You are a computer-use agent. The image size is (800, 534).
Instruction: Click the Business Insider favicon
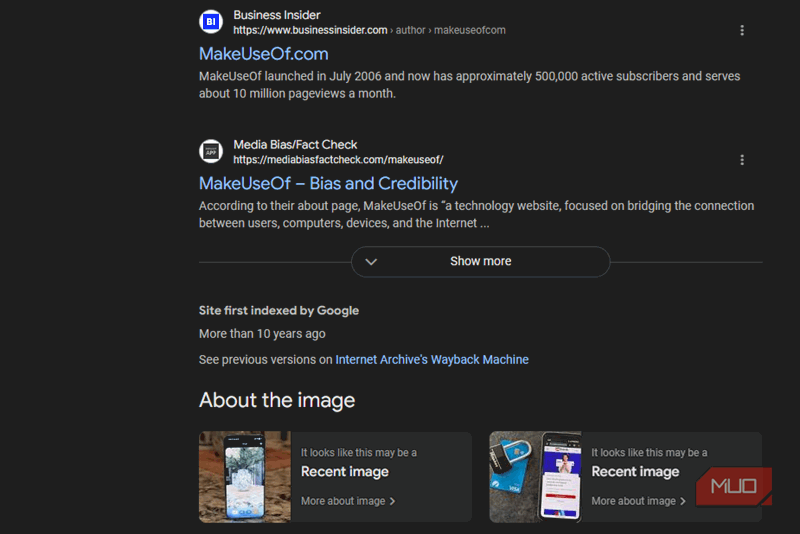click(x=211, y=22)
